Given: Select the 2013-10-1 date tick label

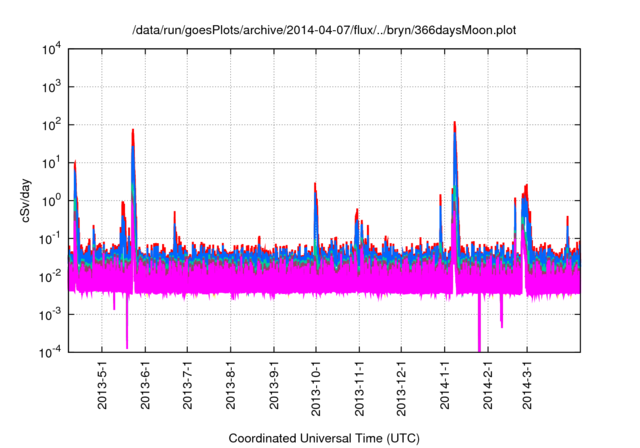Looking at the screenshot, I should pos(315,388).
